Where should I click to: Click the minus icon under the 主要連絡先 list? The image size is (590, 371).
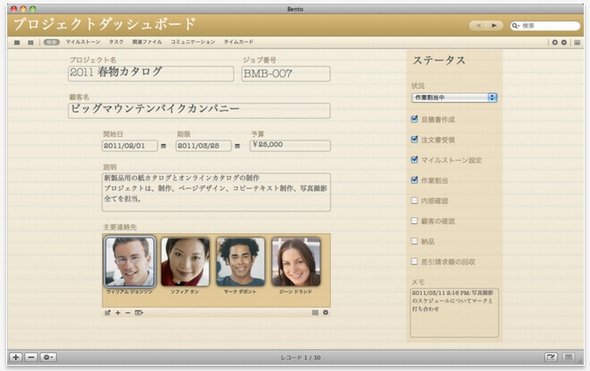pos(128,313)
